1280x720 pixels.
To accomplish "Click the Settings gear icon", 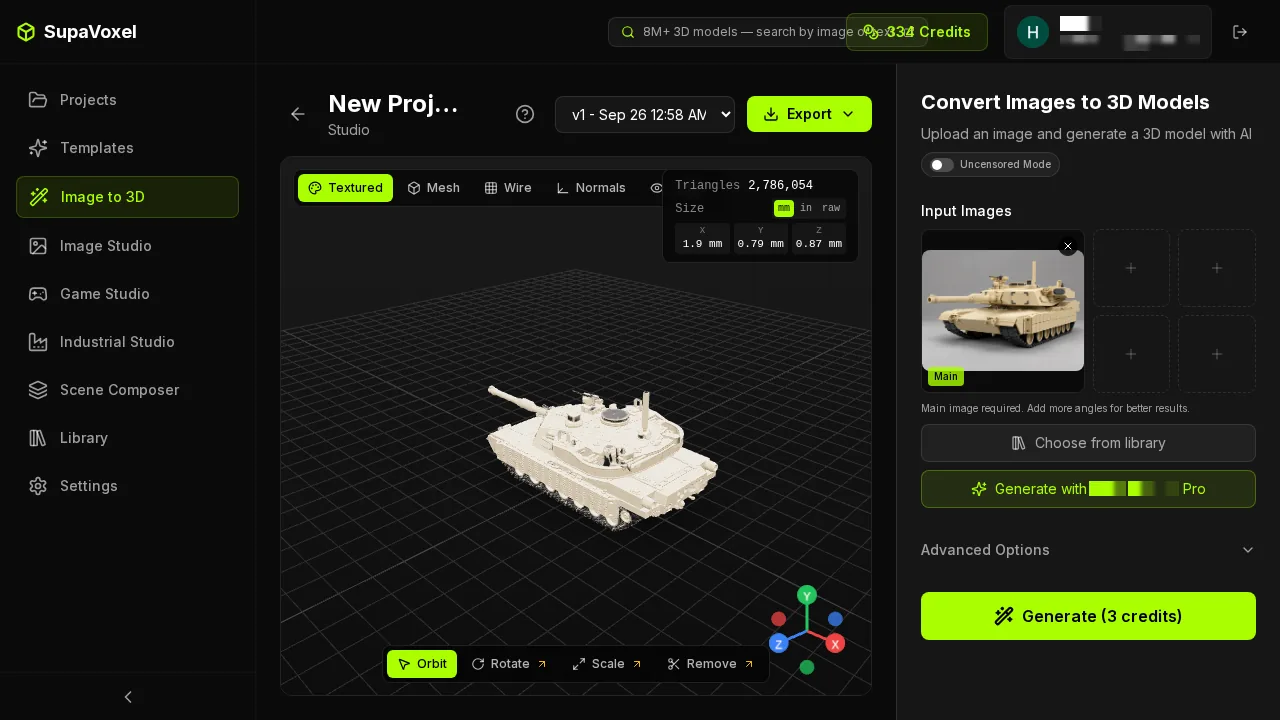I will click(38, 486).
